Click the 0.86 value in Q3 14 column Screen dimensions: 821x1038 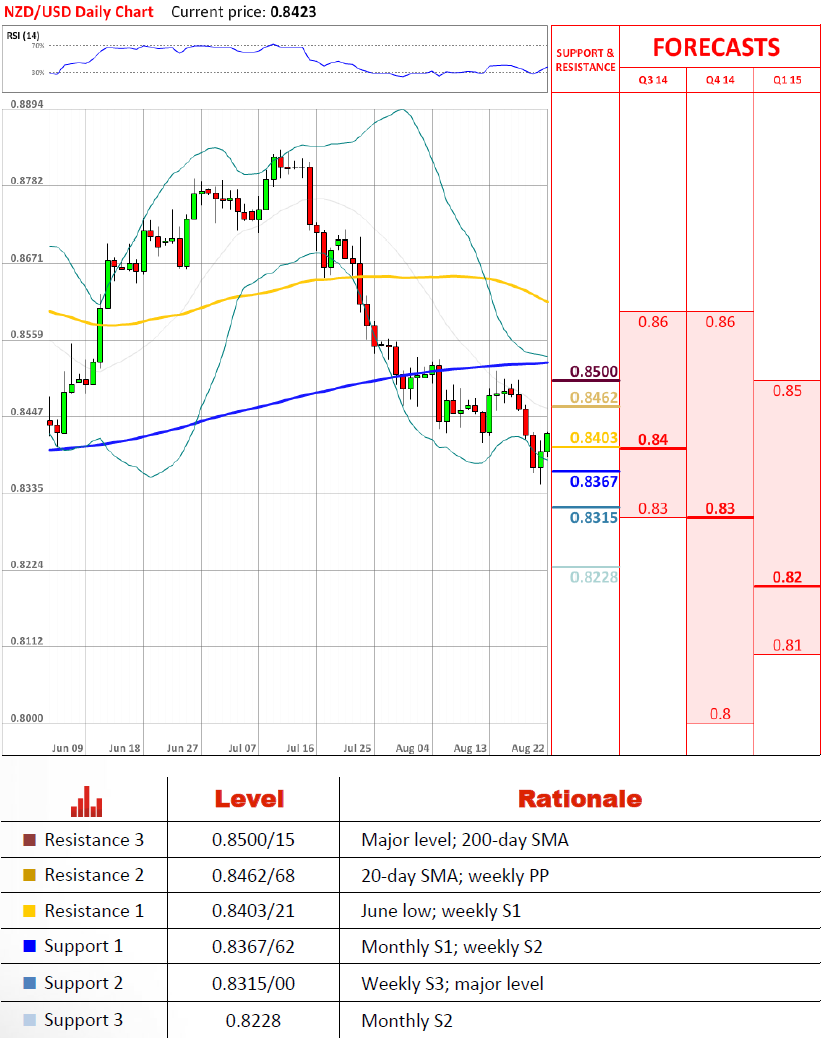coord(653,322)
